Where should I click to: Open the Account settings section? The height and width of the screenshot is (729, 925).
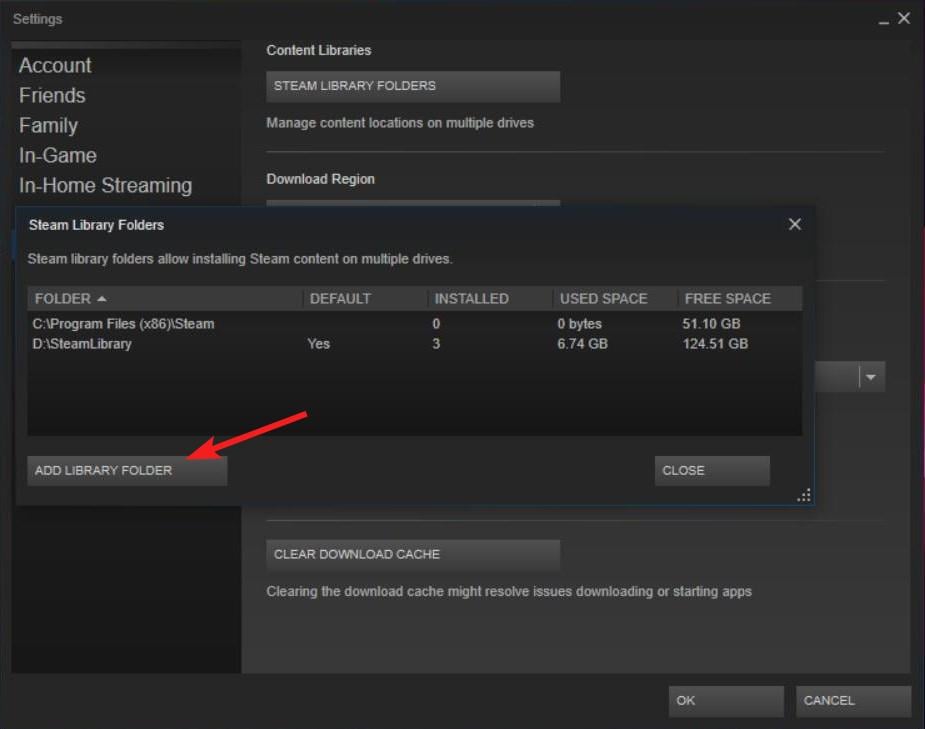click(x=55, y=65)
